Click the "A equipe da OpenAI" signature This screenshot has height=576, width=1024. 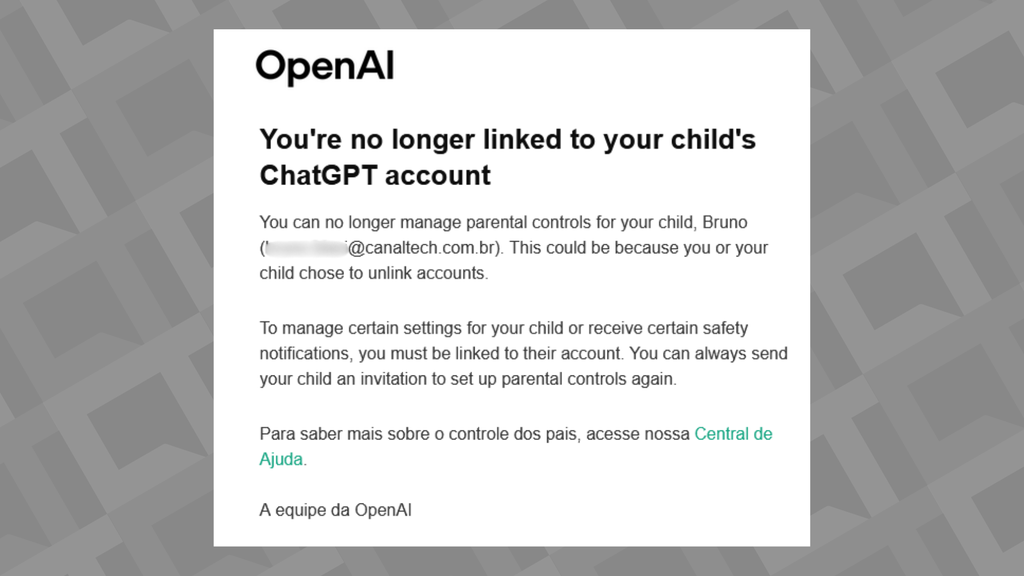point(335,510)
